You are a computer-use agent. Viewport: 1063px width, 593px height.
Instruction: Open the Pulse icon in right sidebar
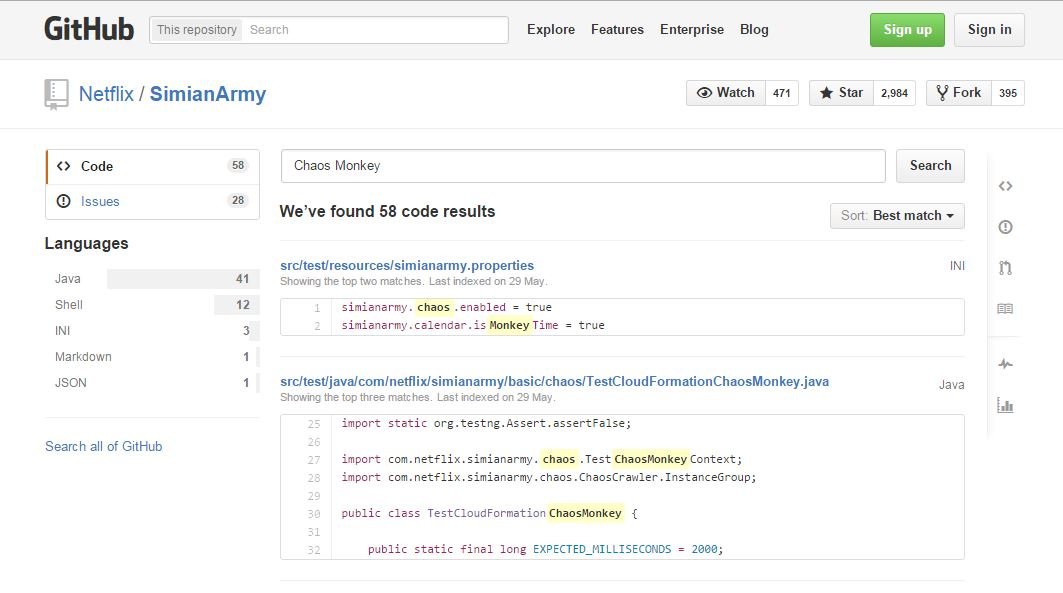(x=1005, y=364)
